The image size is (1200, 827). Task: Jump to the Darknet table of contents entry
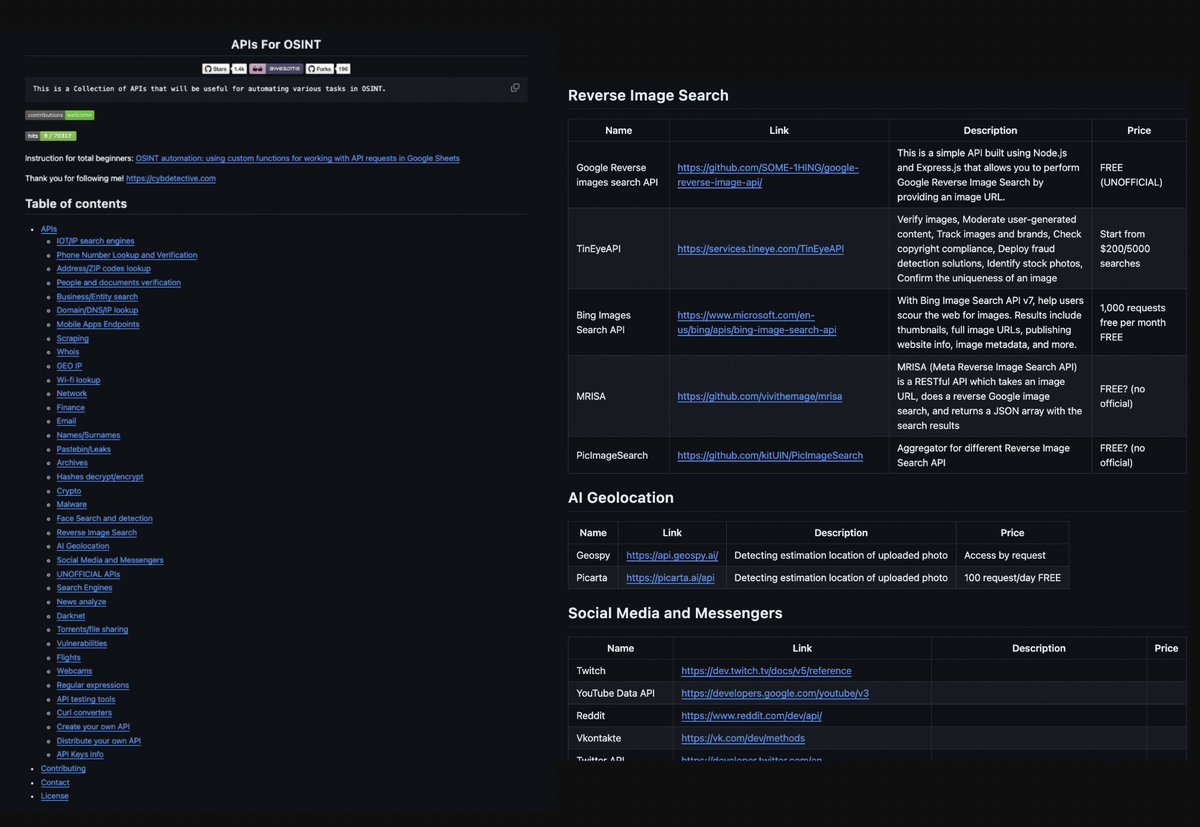click(70, 615)
